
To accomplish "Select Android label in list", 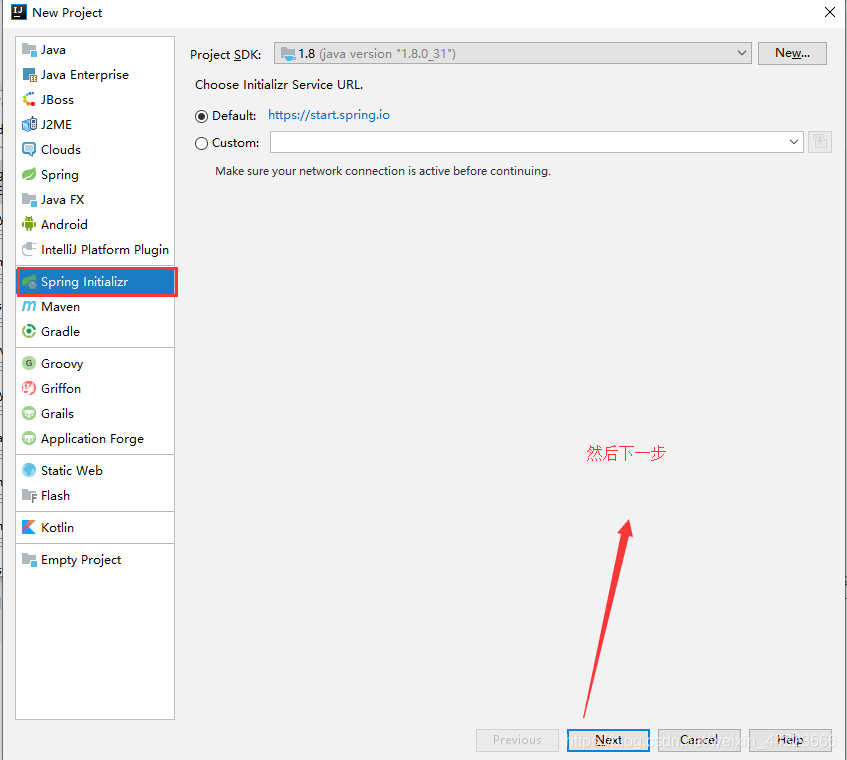I will 64,224.
